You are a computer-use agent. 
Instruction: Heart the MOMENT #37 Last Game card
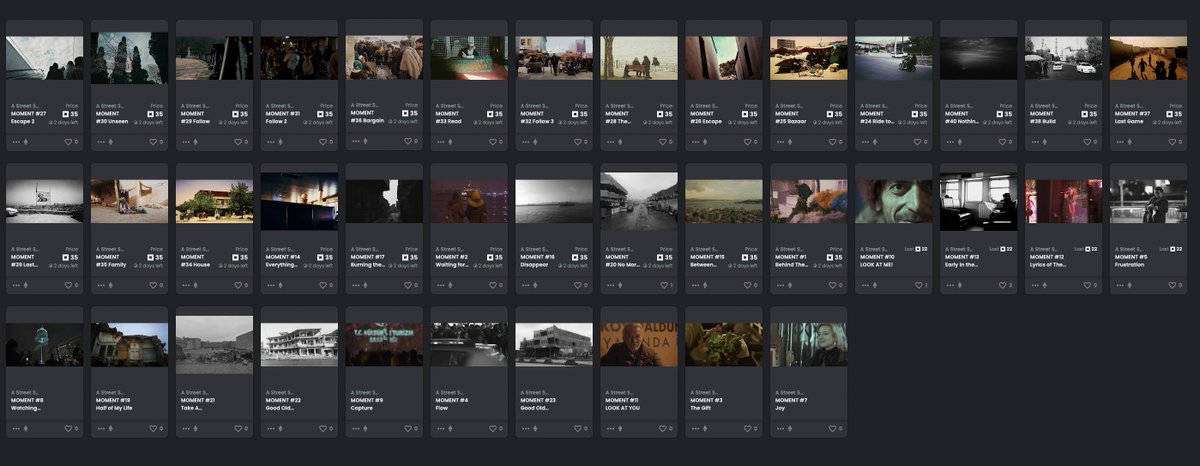pos(1174,142)
